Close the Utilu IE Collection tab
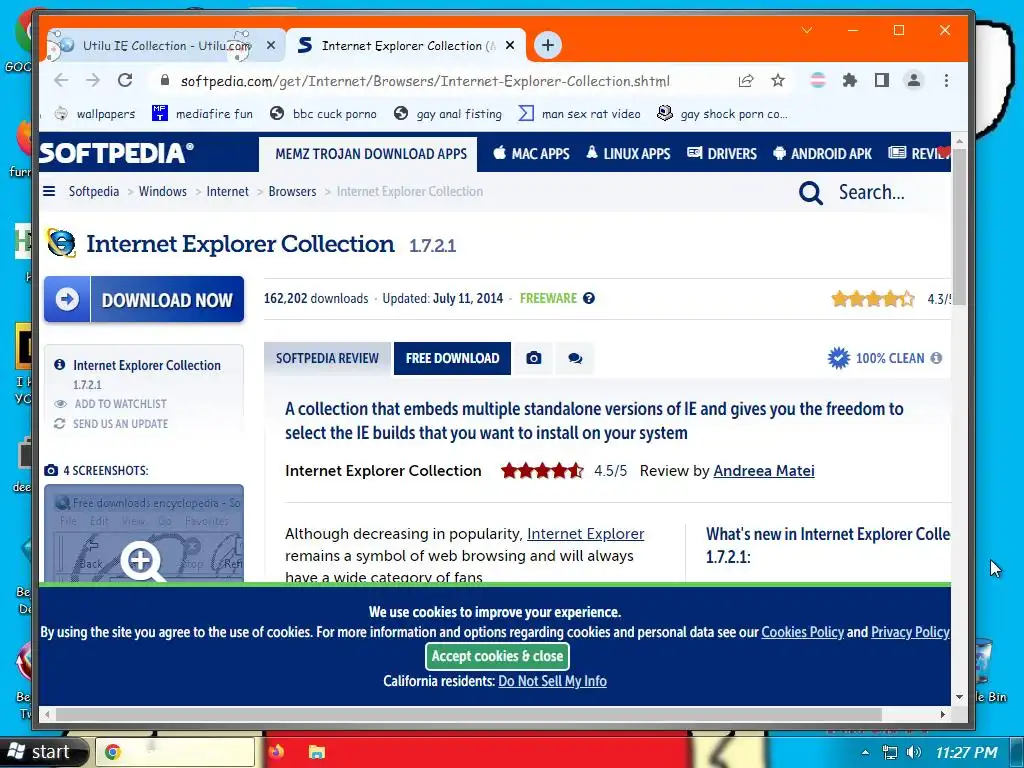Image resolution: width=1024 pixels, height=768 pixels. point(271,45)
